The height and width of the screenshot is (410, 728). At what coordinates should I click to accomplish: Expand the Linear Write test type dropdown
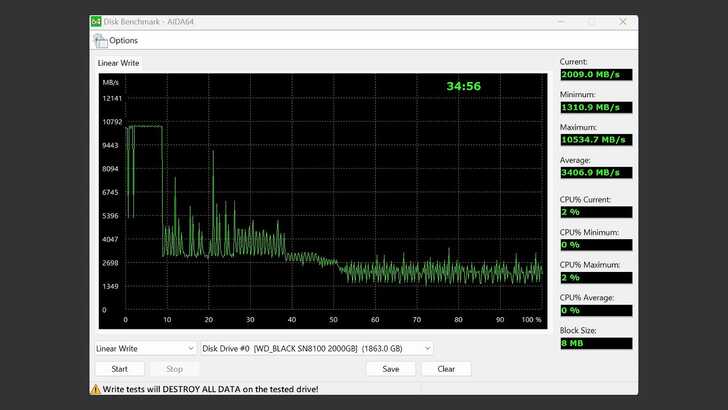pos(144,348)
